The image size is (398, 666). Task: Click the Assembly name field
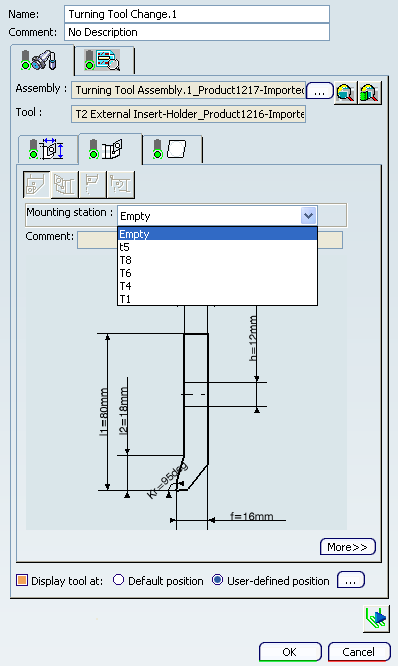[x=188, y=90]
